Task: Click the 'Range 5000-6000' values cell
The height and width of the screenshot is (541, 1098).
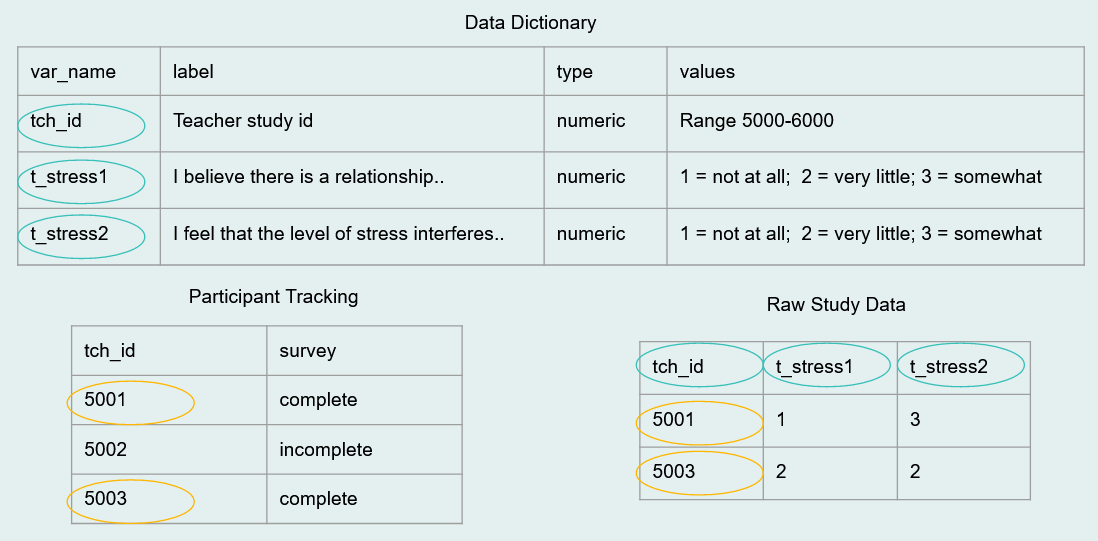Action: 875,123
